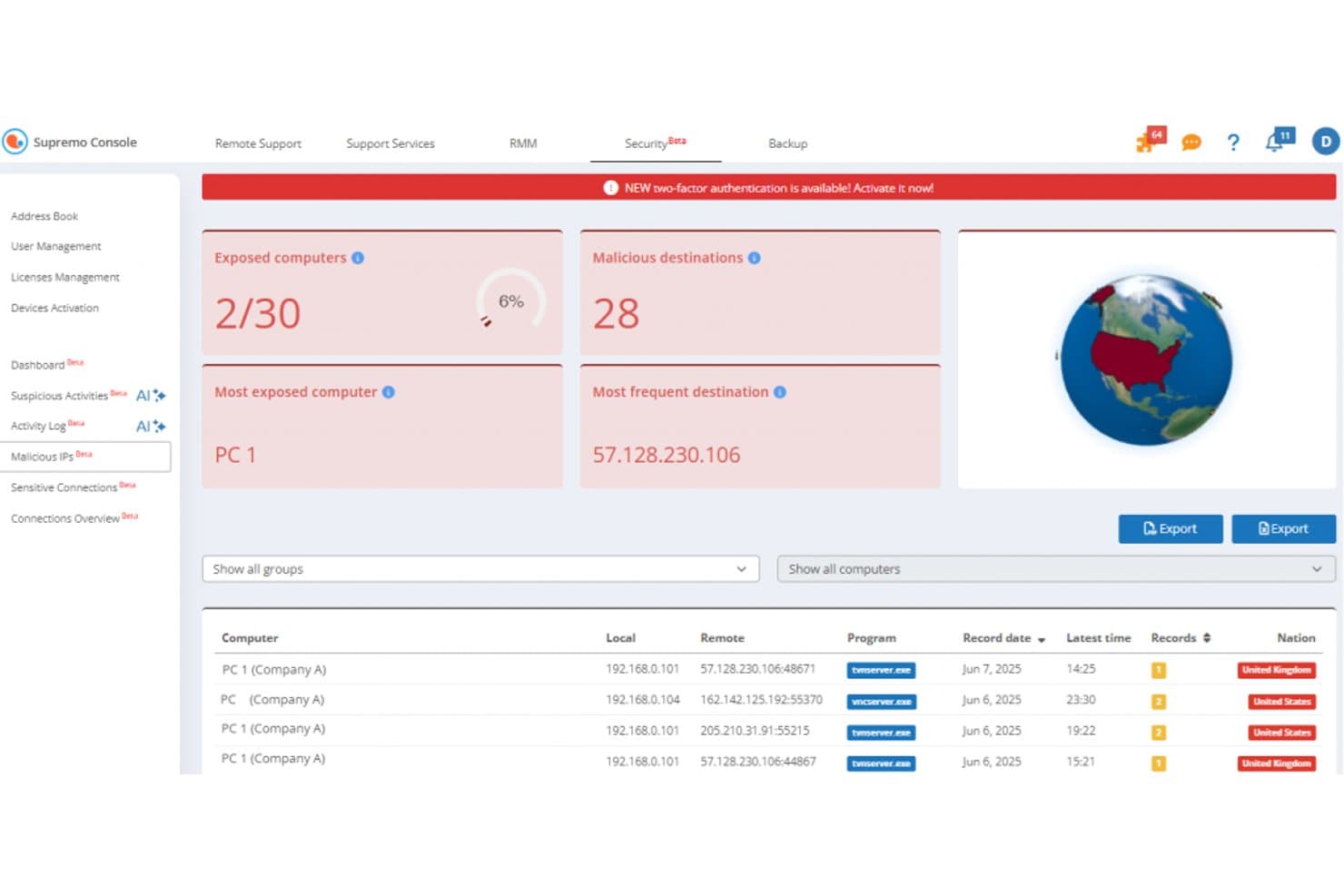Click the 57.128.230.106 most frequent destination value

(667, 455)
